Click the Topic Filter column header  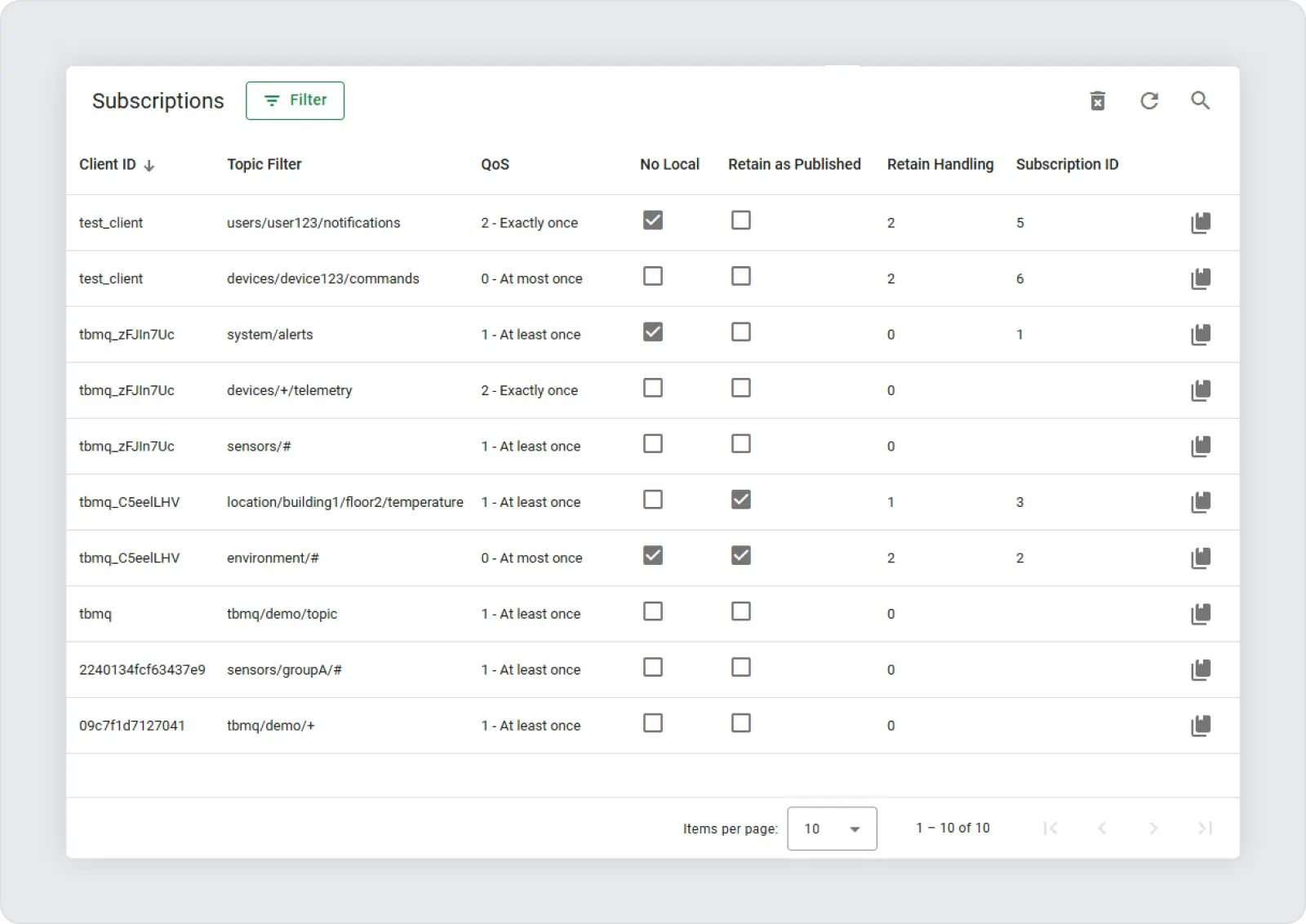[x=264, y=164]
